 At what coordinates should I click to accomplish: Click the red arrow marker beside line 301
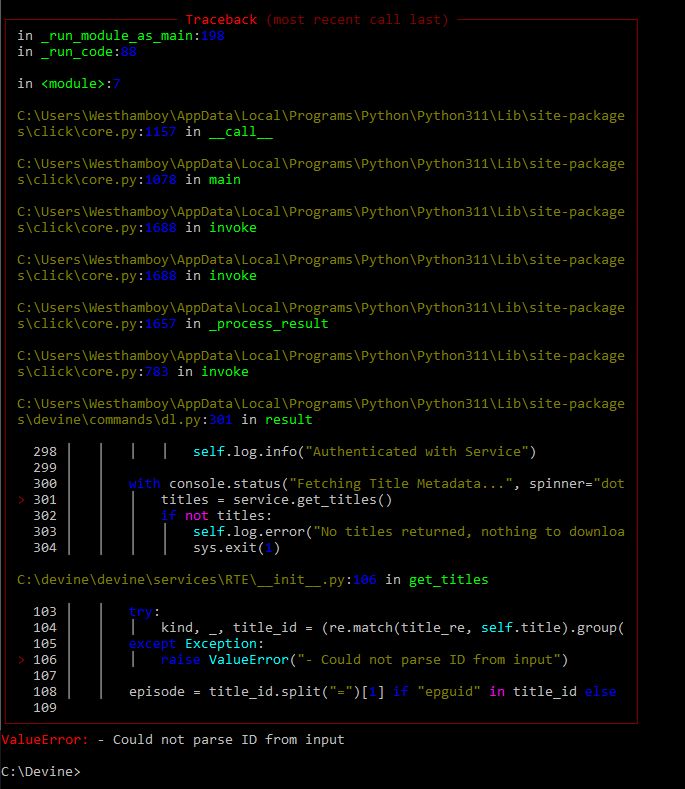22,500
